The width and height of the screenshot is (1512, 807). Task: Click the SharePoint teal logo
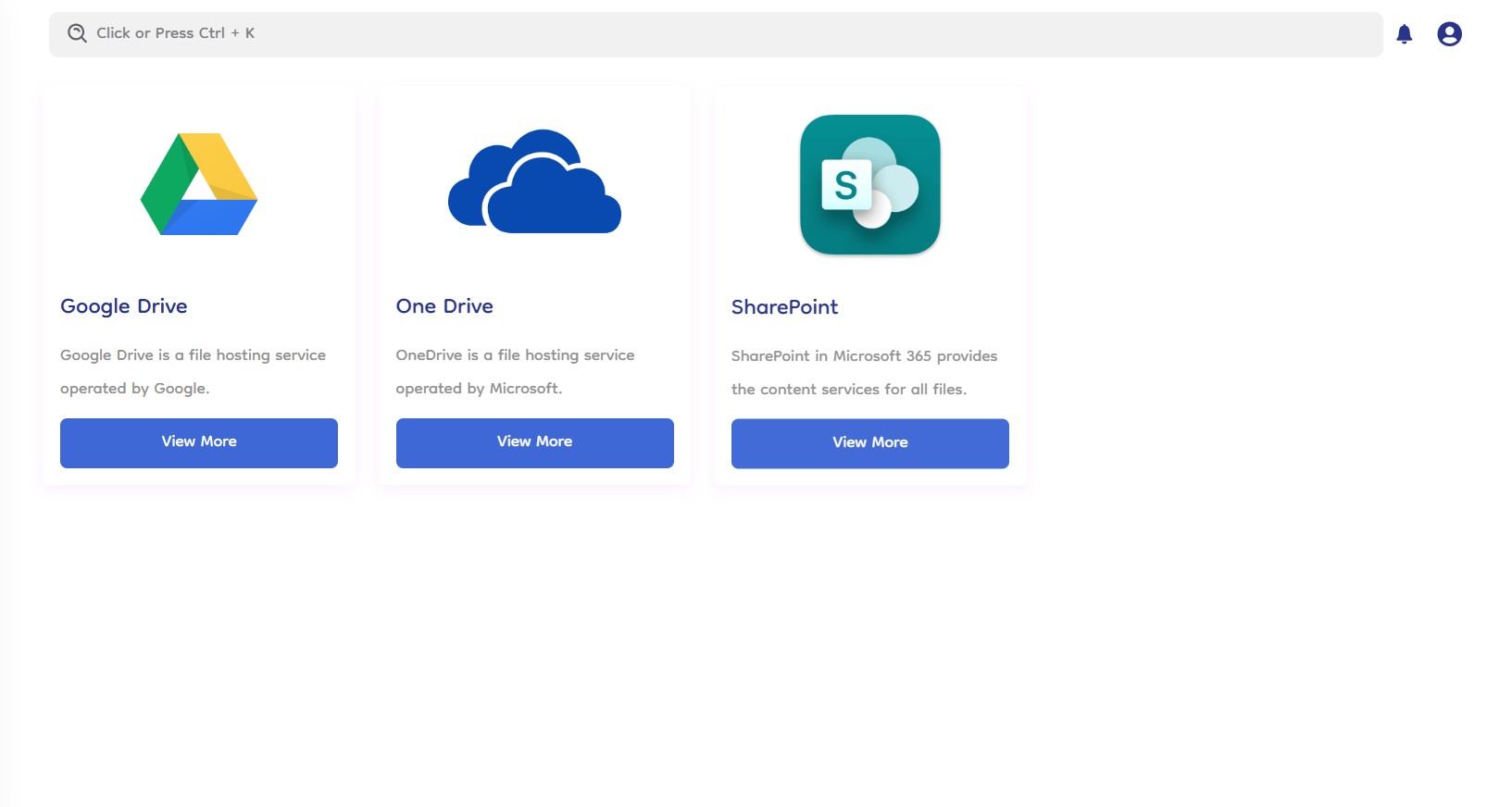pos(869,184)
